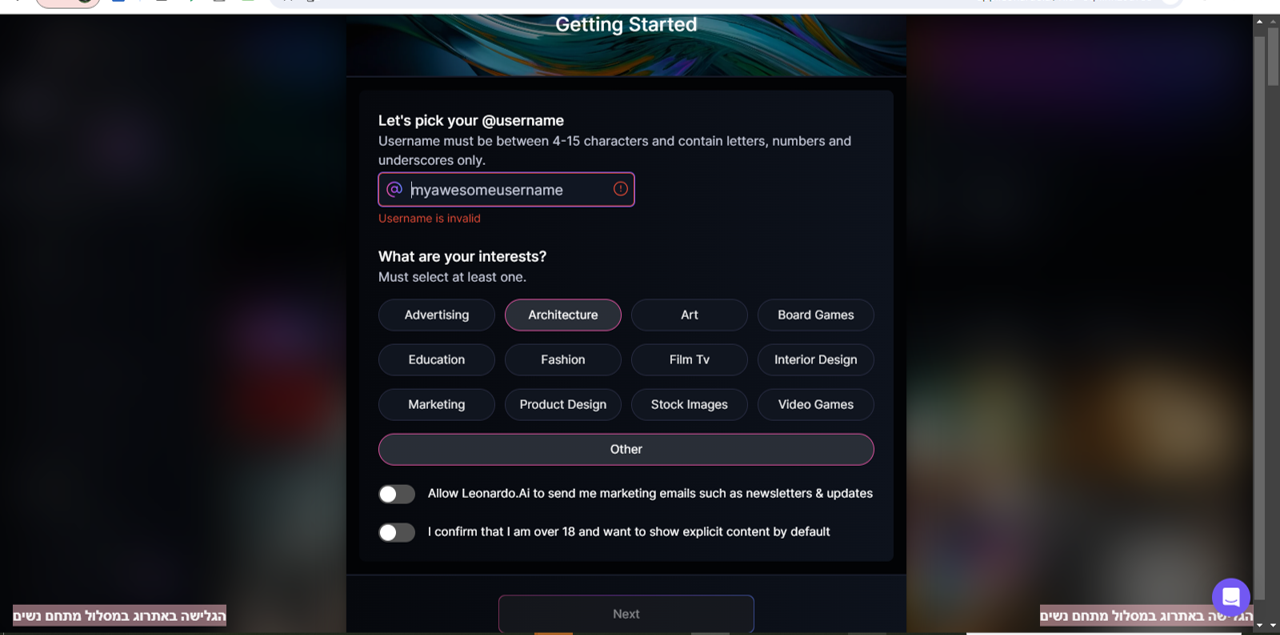Image resolution: width=1280 pixels, height=635 pixels.
Task: Select the Art interest
Action: tap(689, 315)
